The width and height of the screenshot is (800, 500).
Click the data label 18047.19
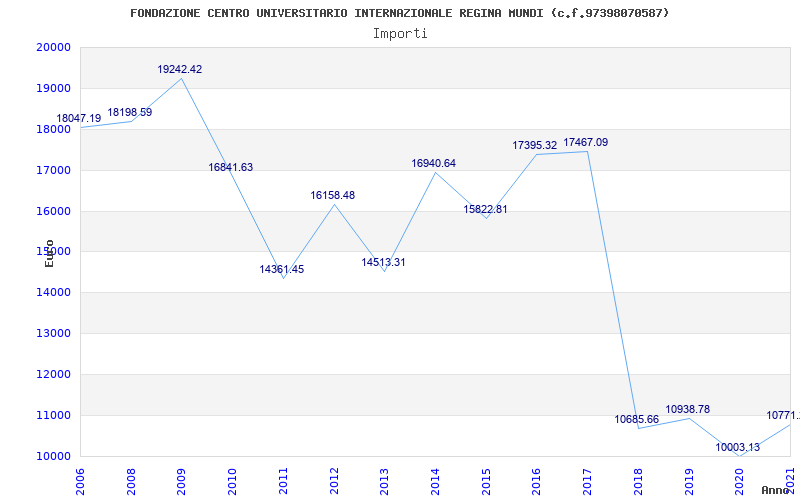click(79, 118)
